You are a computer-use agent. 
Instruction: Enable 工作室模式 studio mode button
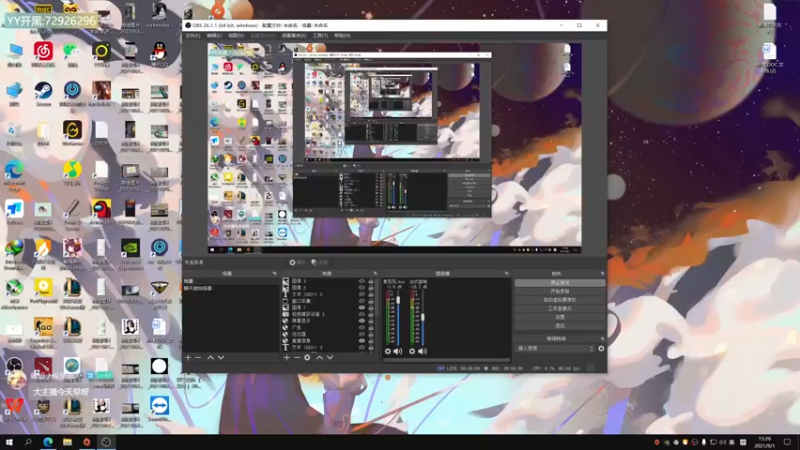pyautogui.click(x=560, y=309)
